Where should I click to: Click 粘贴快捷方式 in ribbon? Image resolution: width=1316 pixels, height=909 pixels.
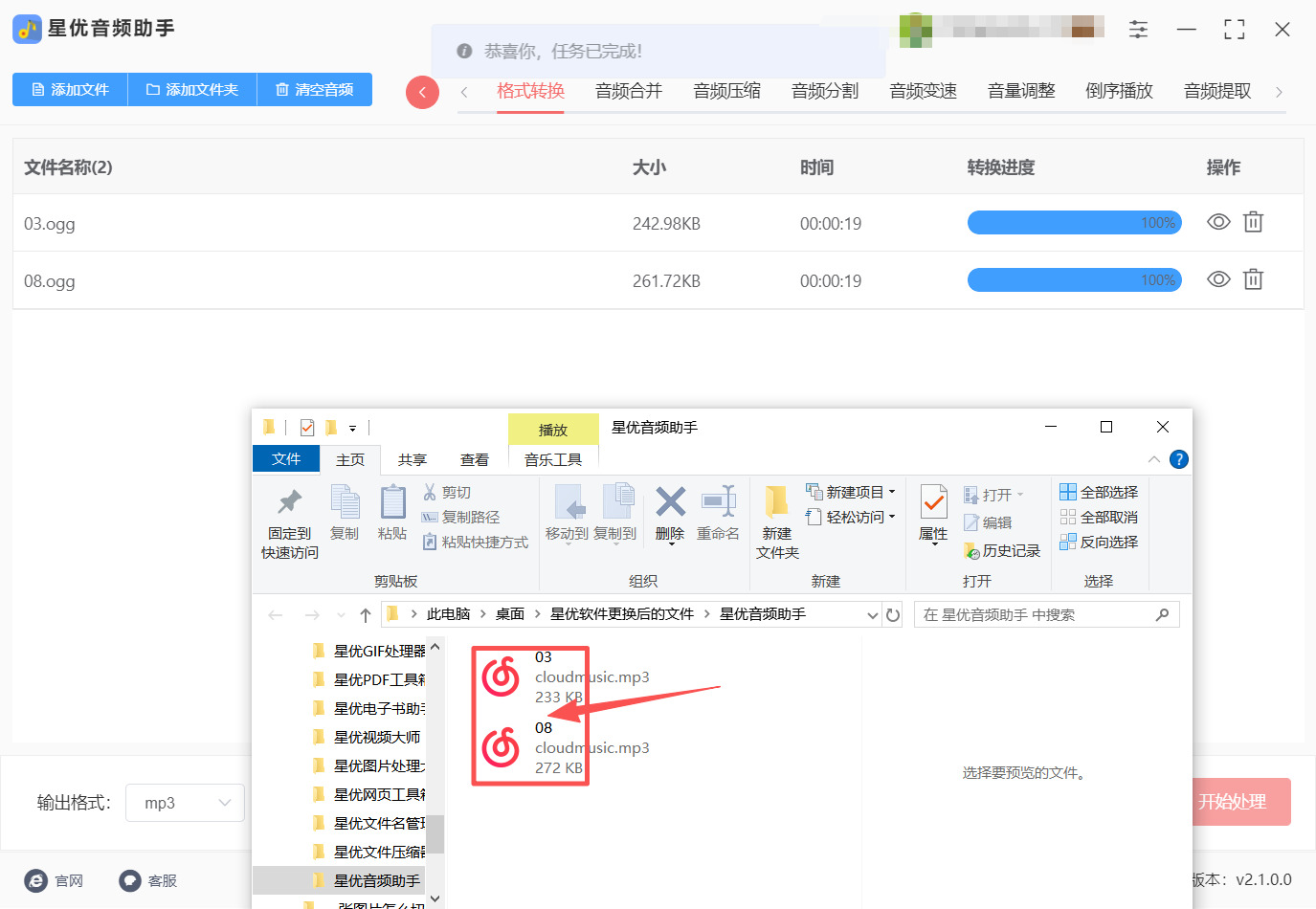[x=476, y=542]
